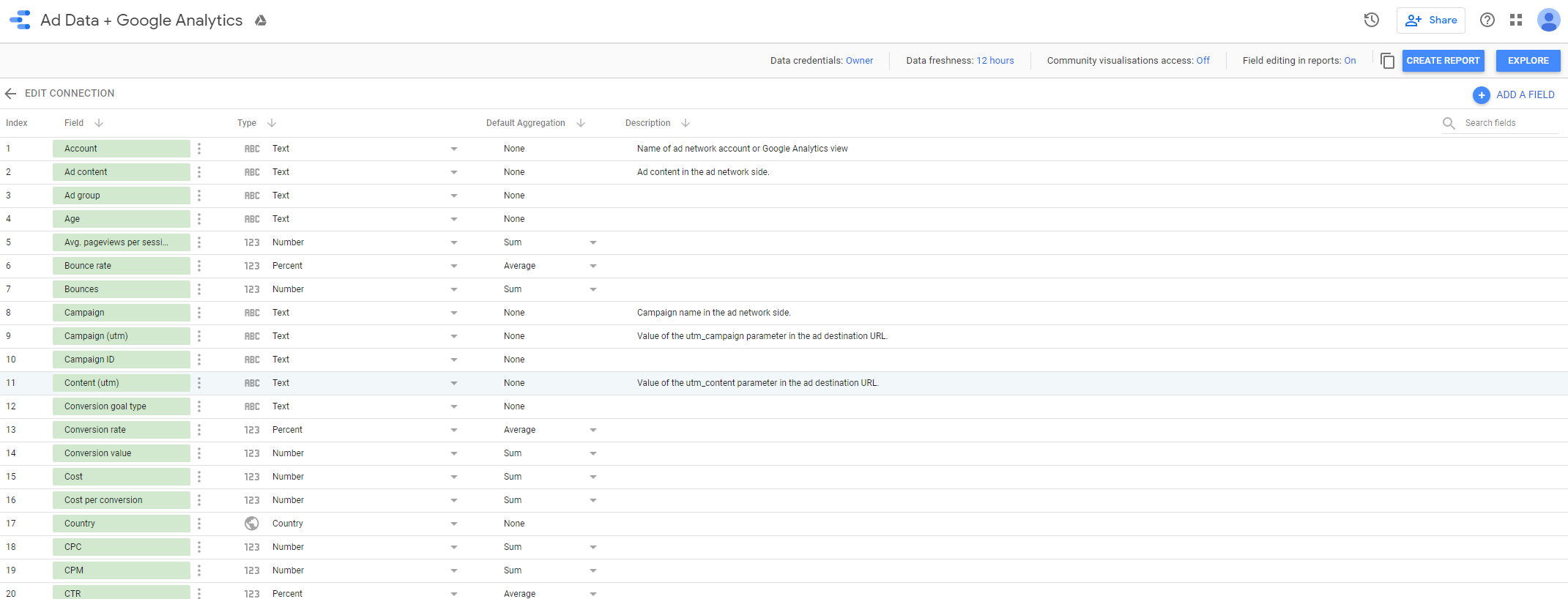This screenshot has height=599, width=1568.
Task: Open three-dot menu for Conversion rate field
Action: [199, 430]
